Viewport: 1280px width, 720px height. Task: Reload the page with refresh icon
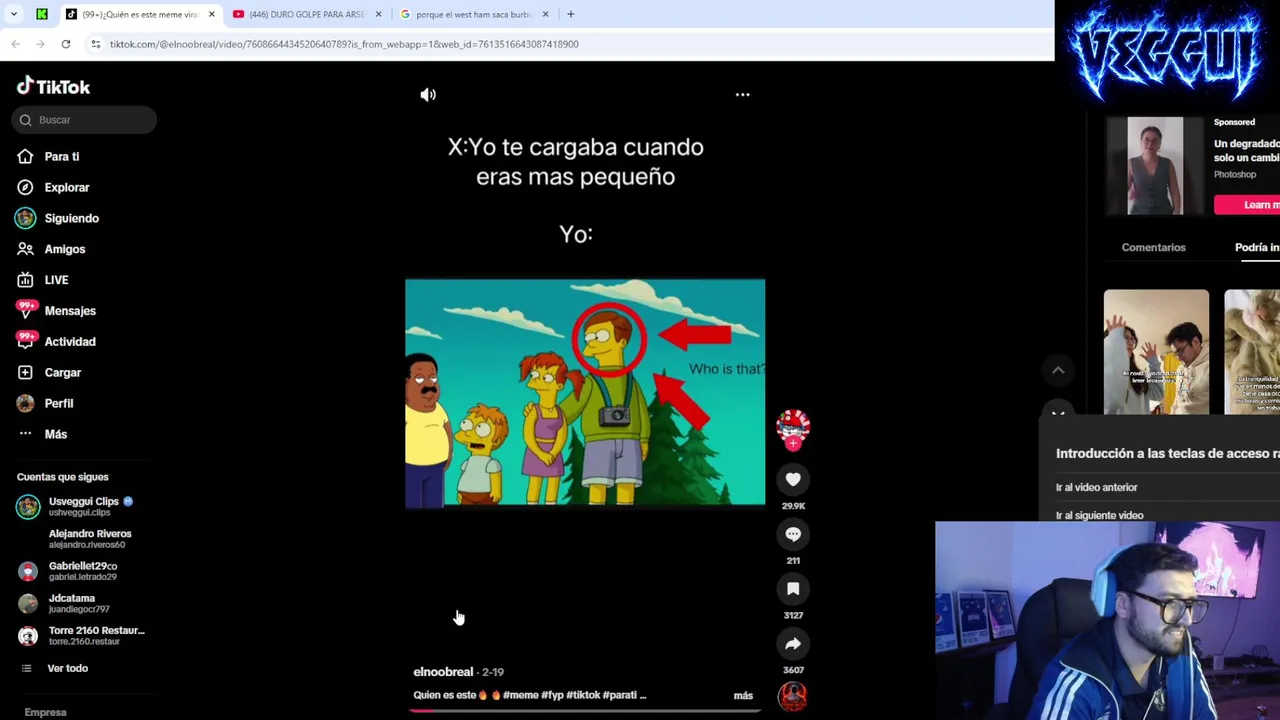[x=66, y=44]
